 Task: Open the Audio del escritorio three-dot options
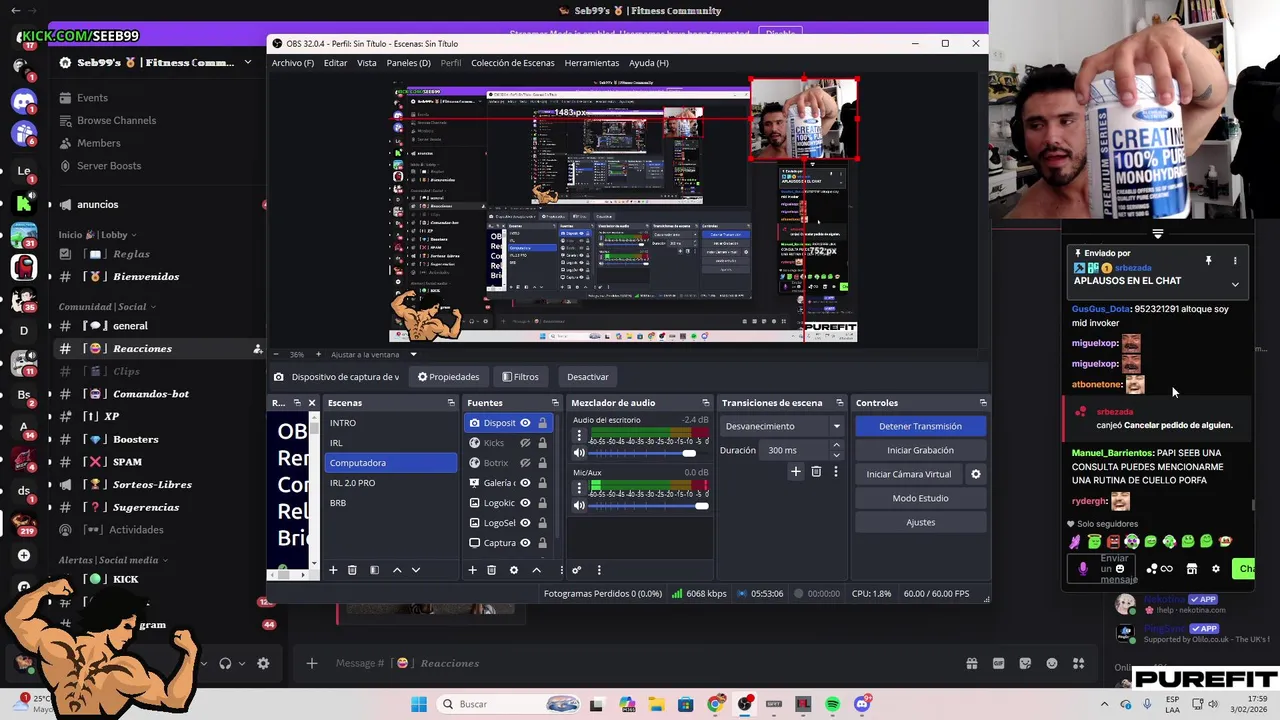pyautogui.click(x=579, y=436)
